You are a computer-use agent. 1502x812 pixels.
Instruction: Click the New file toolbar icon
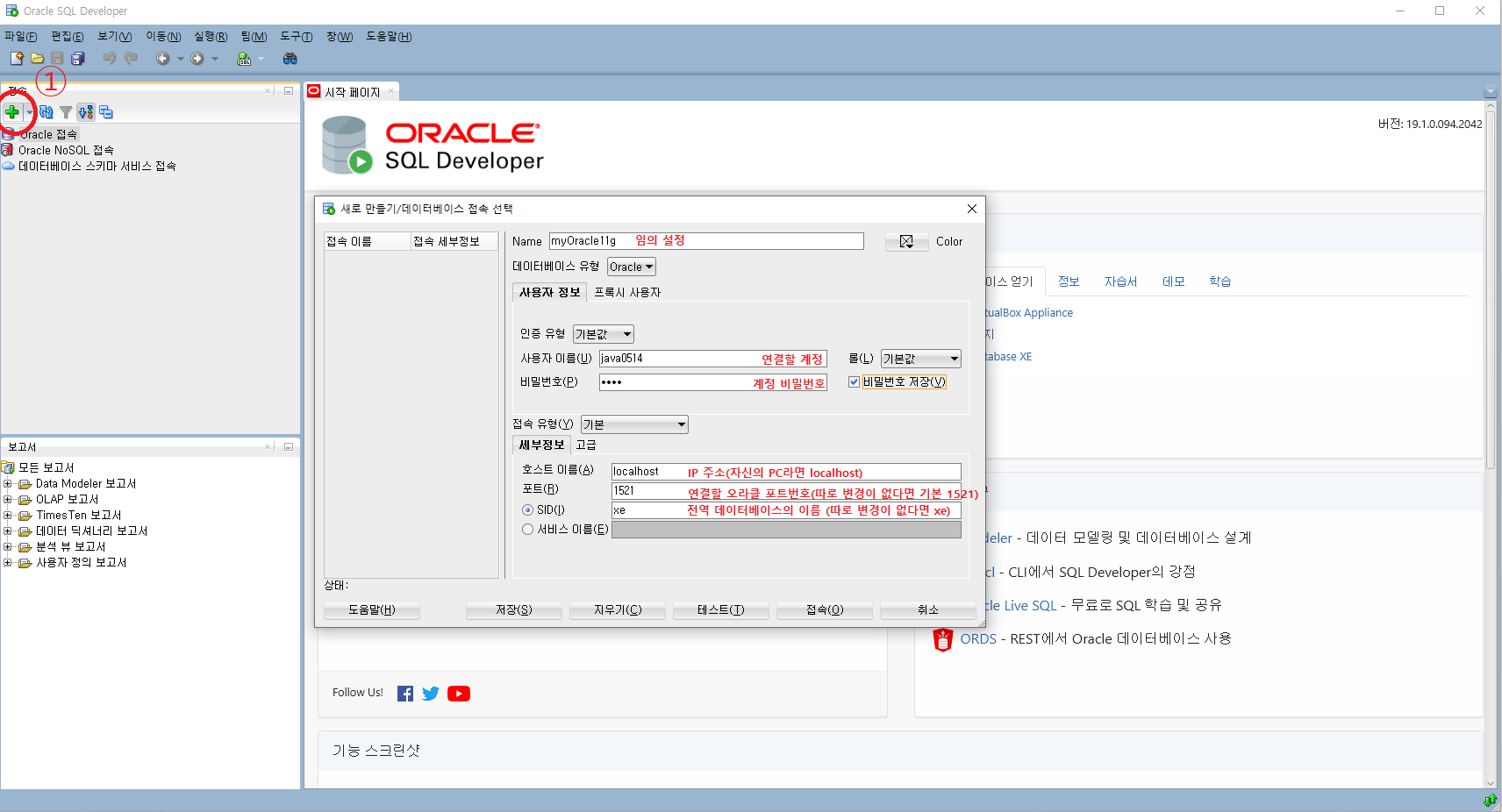(x=17, y=59)
